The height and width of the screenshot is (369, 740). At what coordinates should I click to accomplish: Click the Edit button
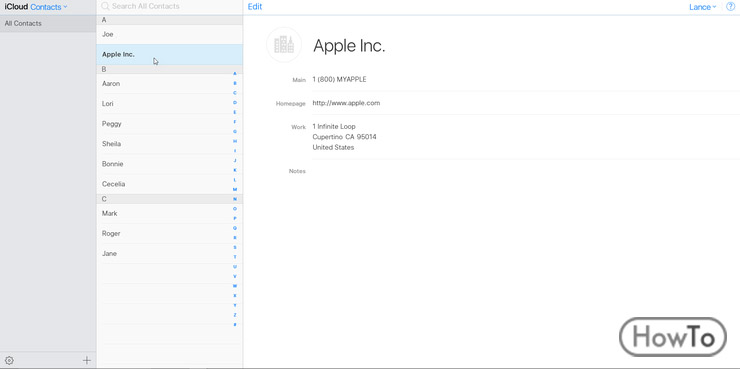click(x=255, y=7)
